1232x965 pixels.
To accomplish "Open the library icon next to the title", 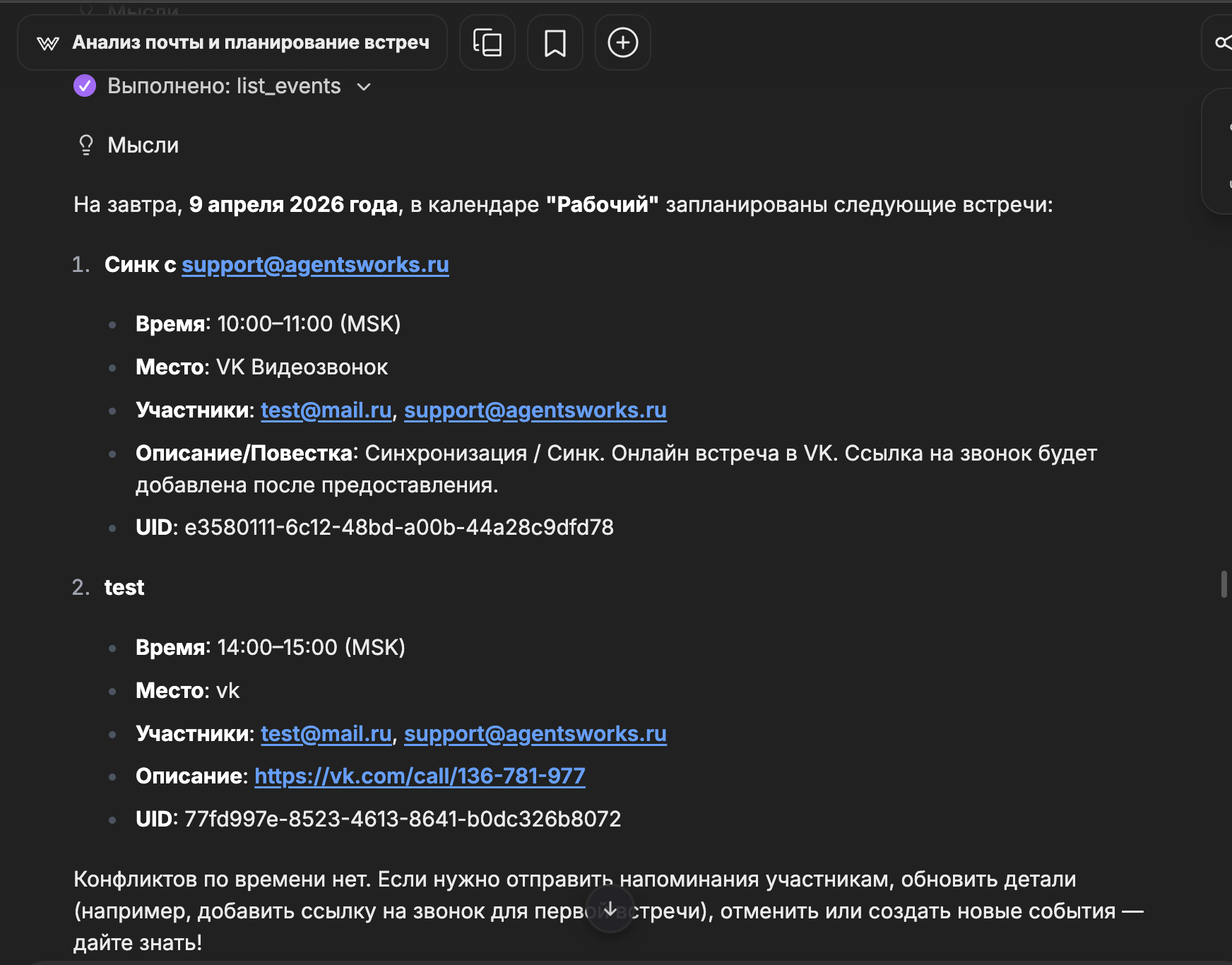I will pyautogui.click(x=487, y=43).
